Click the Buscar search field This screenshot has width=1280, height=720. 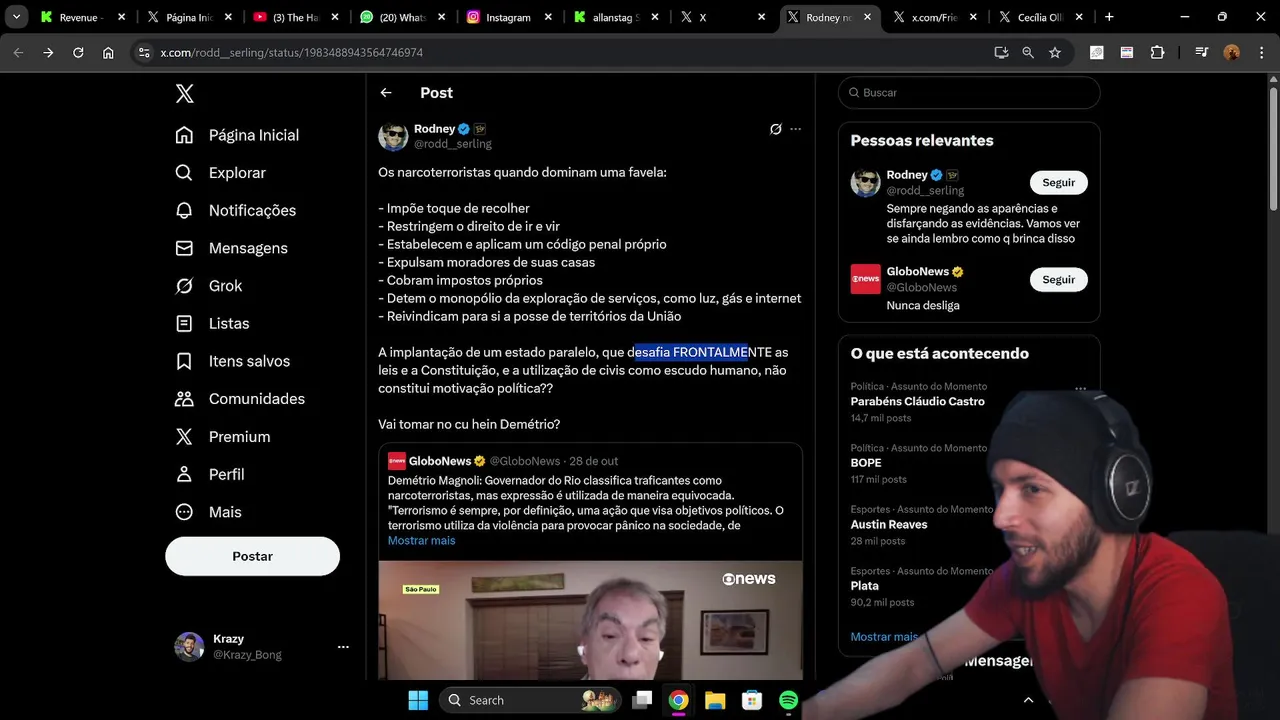[x=969, y=92]
